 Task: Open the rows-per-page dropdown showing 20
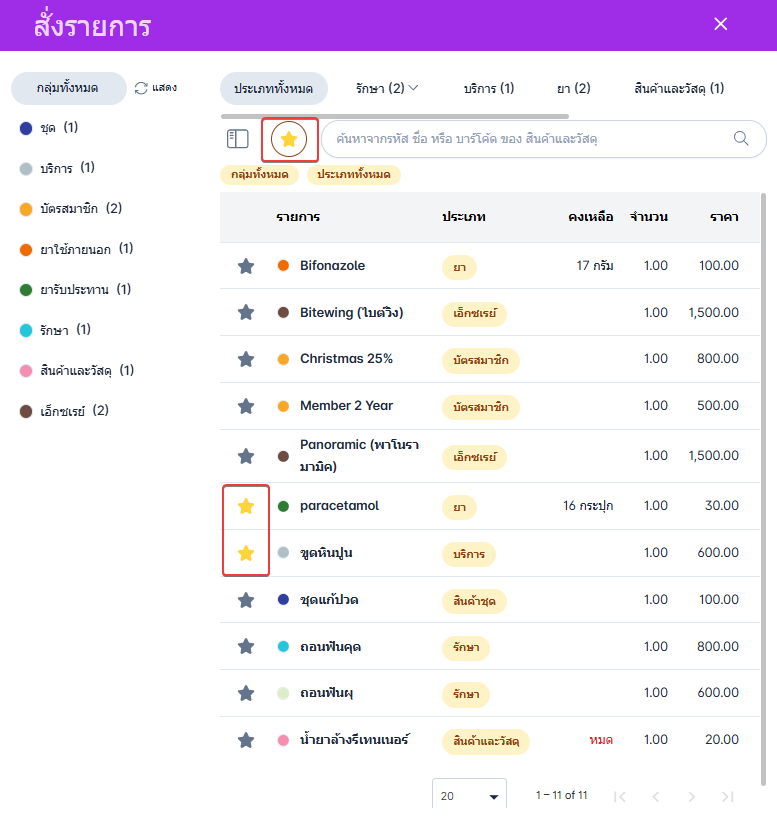point(469,796)
